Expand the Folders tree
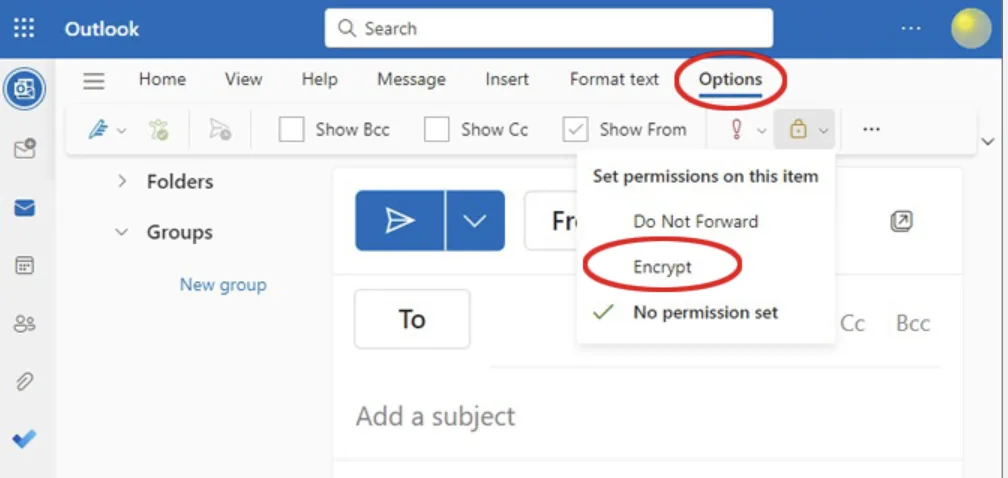This screenshot has width=1008, height=478. [x=122, y=181]
